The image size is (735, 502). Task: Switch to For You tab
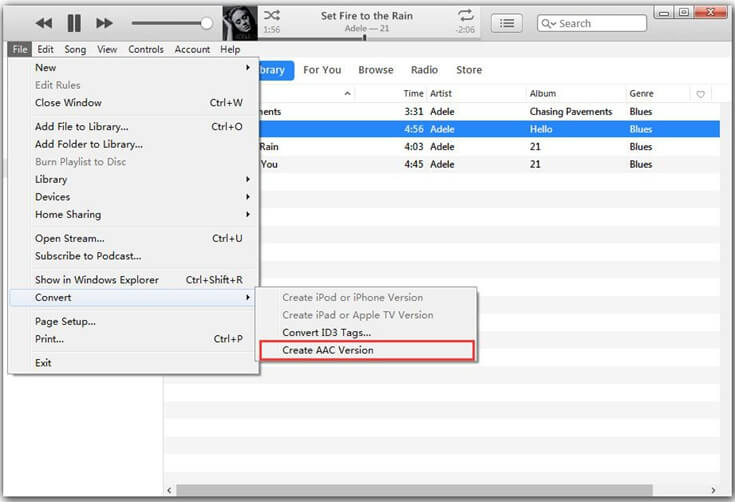[322, 70]
